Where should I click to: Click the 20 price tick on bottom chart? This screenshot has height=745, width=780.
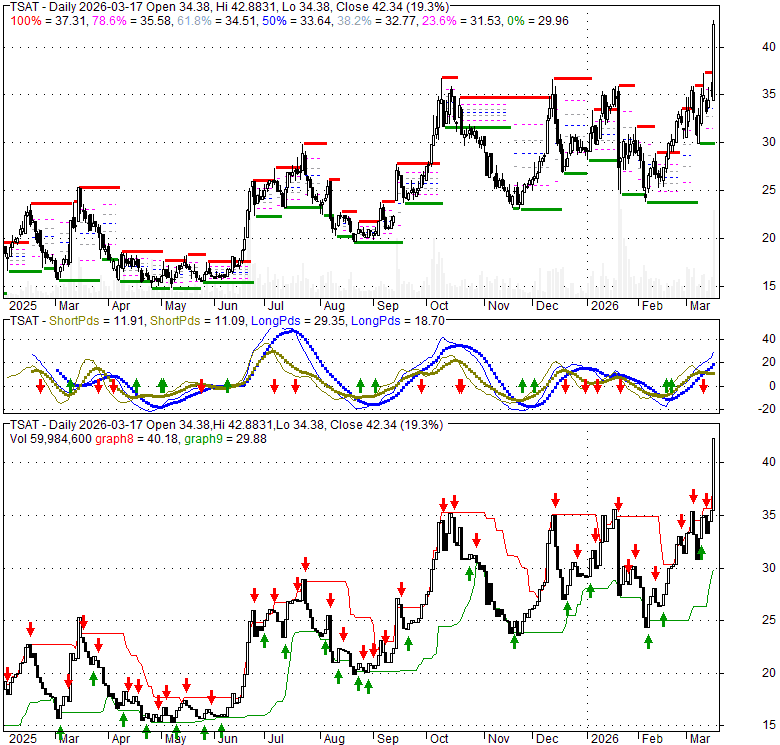[x=769, y=673]
